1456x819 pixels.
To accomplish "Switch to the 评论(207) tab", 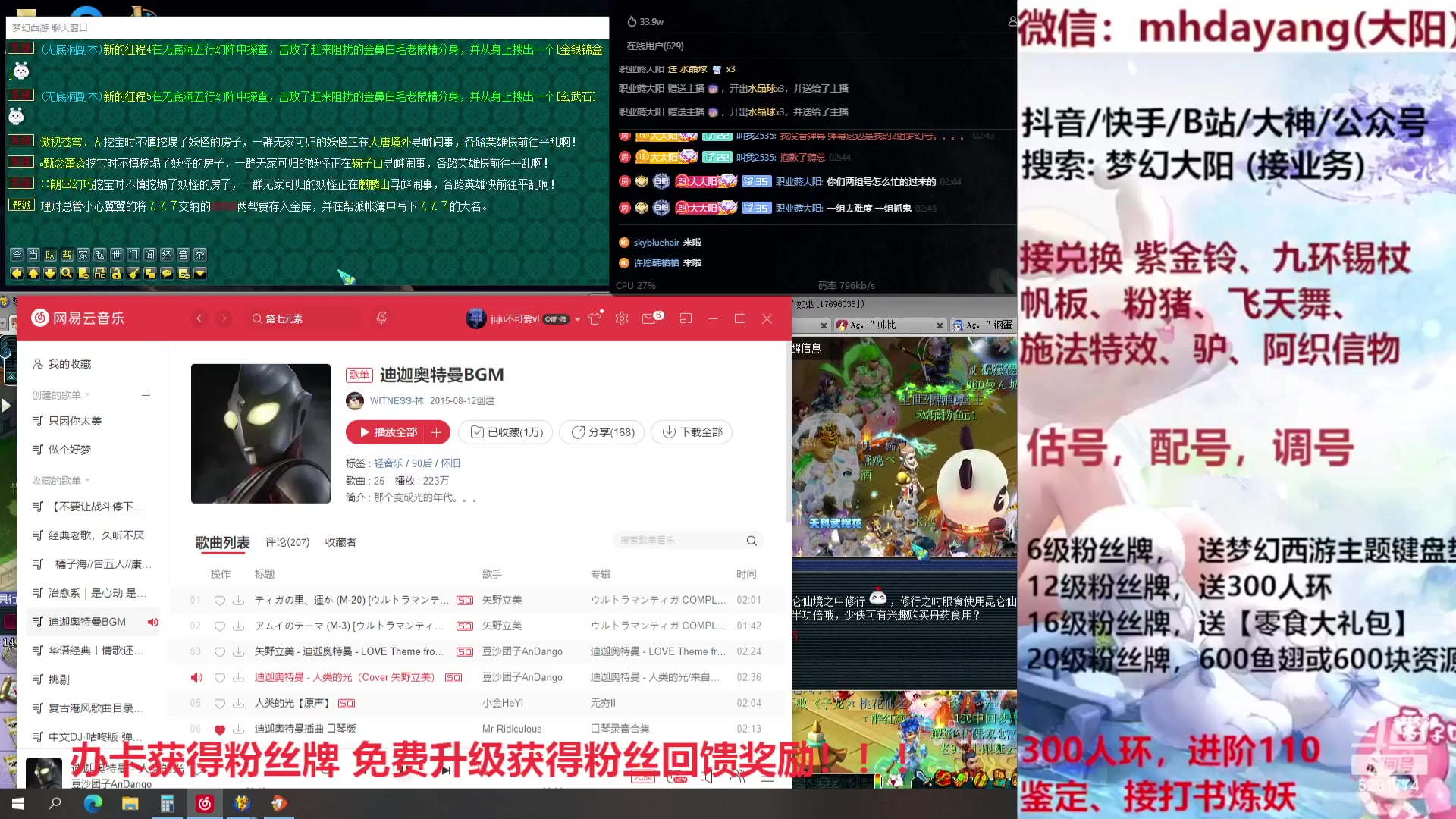I will (287, 542).
